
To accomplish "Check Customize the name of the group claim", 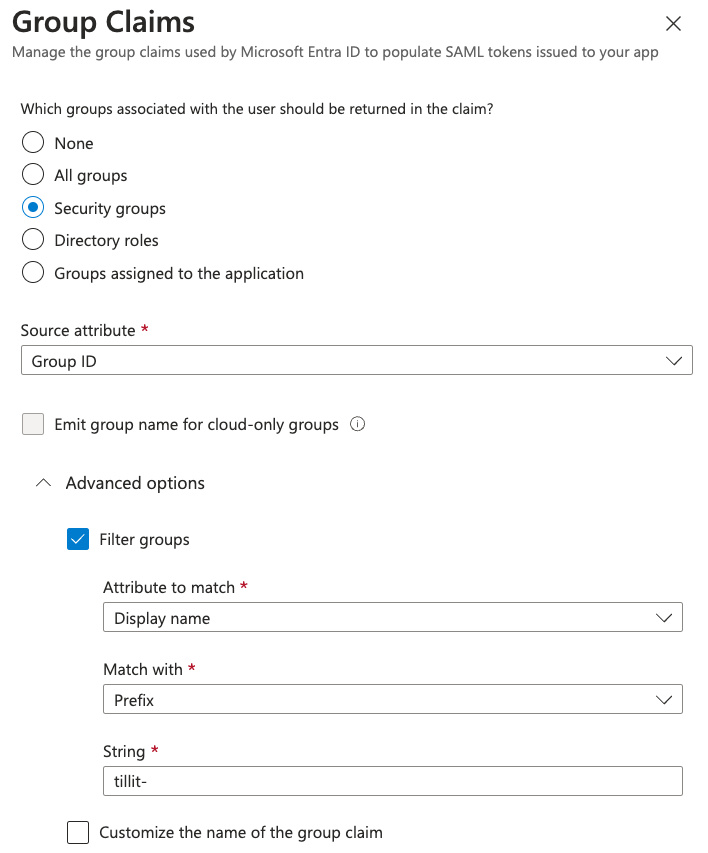I will [78, 832].
